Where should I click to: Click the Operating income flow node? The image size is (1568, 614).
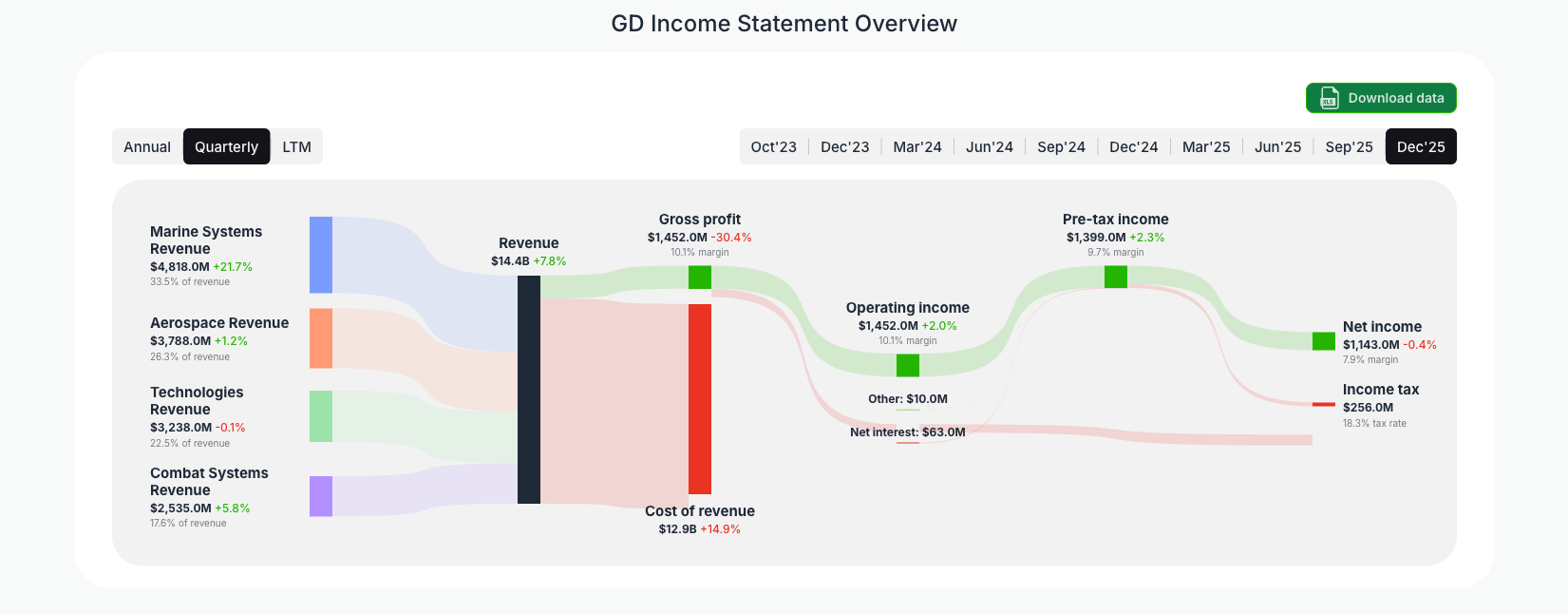tap(907, 363)
